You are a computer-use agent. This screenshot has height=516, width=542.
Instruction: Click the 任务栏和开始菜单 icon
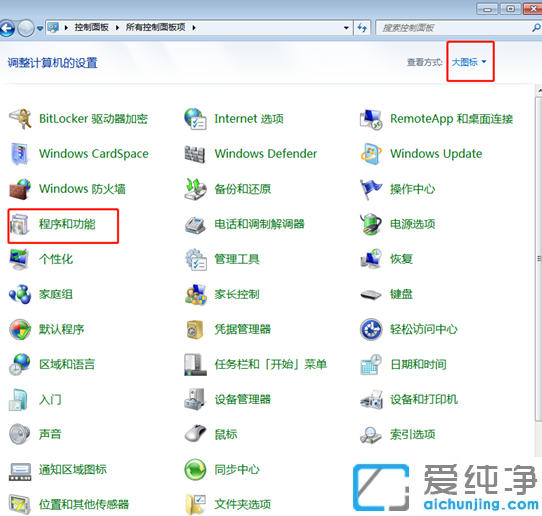195,365
